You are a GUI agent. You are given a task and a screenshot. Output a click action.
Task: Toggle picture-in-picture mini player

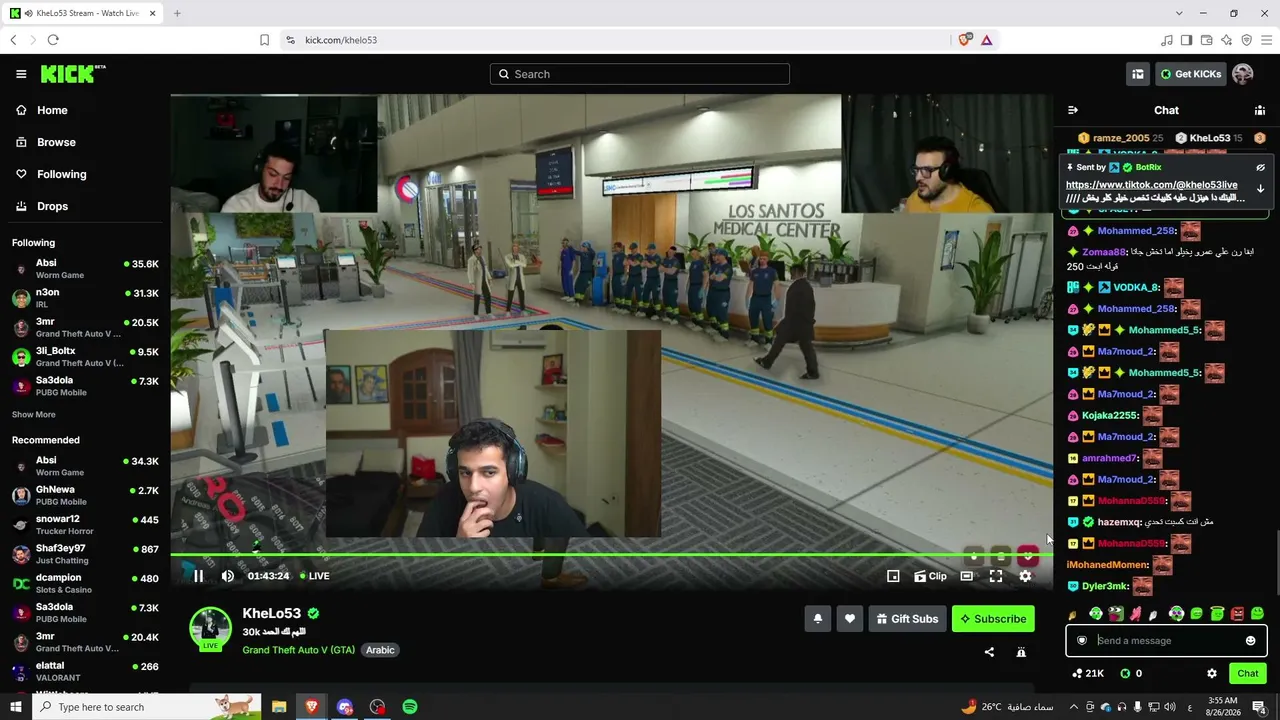coord(893,576)
